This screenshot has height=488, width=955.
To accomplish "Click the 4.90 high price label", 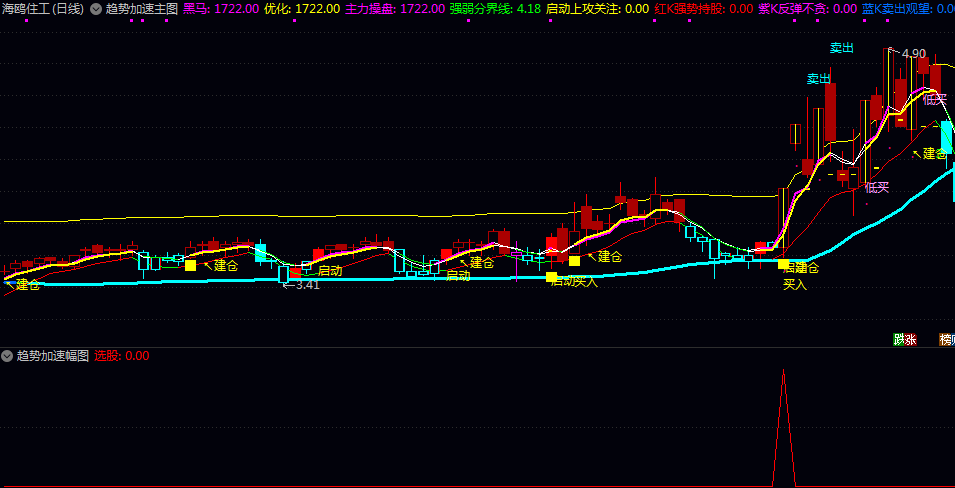I will pos(914,54).
